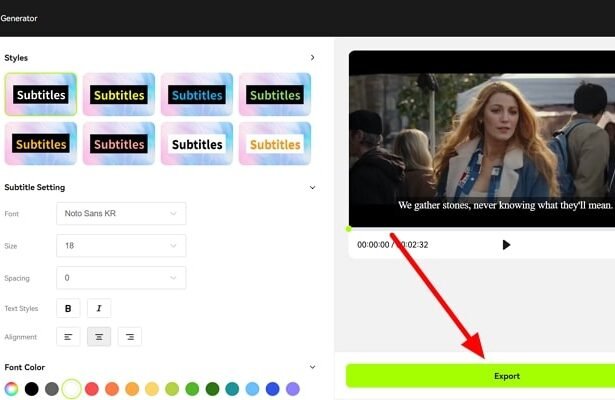Align subtitles to center
Image resolution: width=615 pixels, height=400 pixels.
(99, 337)
